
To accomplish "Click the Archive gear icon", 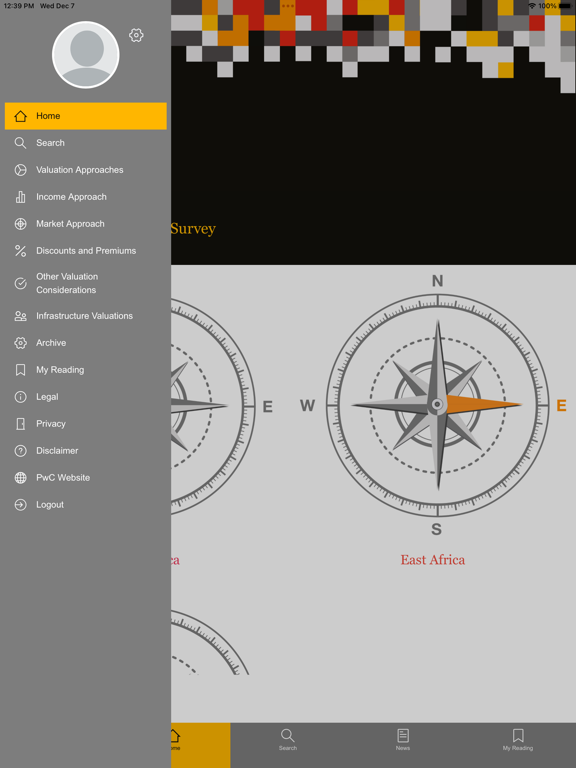I will [x=20, y=343].
